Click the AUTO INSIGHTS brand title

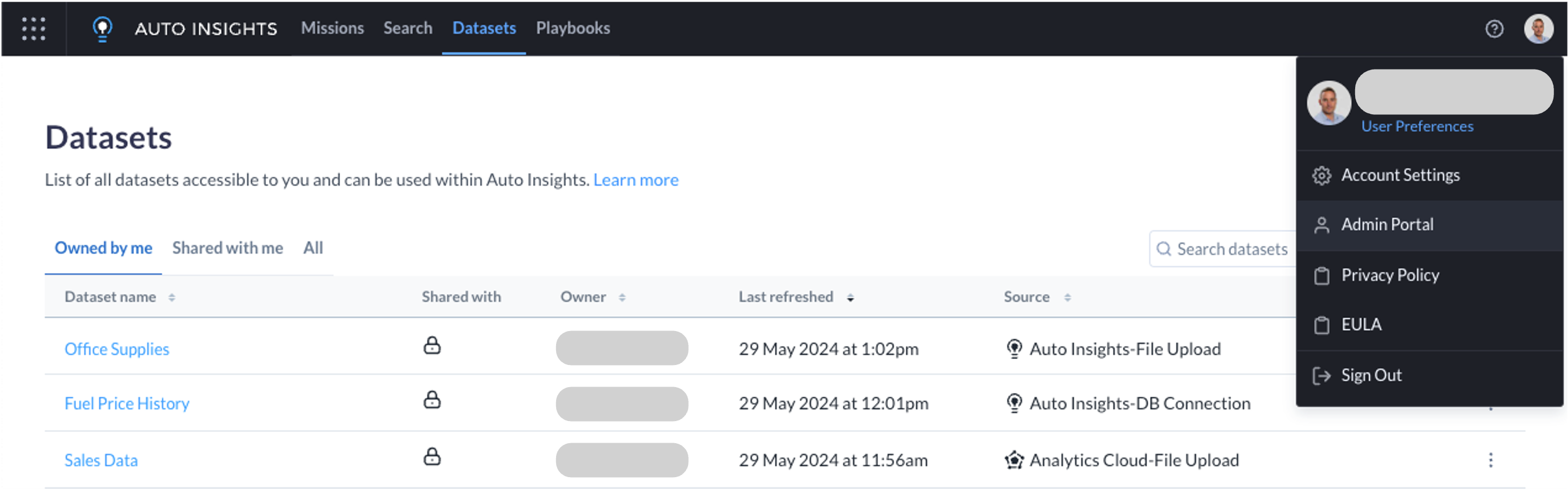206,29
